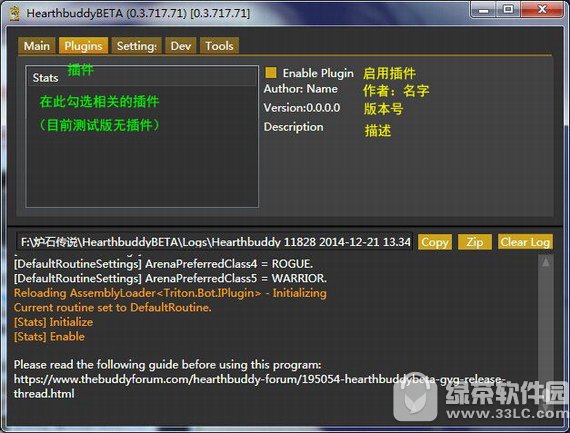Click the thebuddyforum.com guide URL

(x=260, y=386)
